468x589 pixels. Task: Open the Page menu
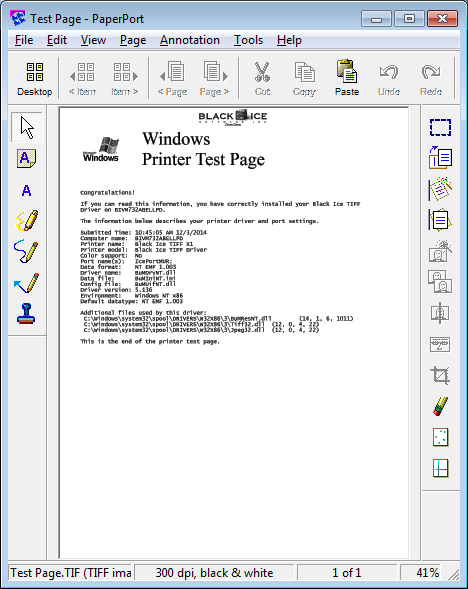click(x=133, y=40)
